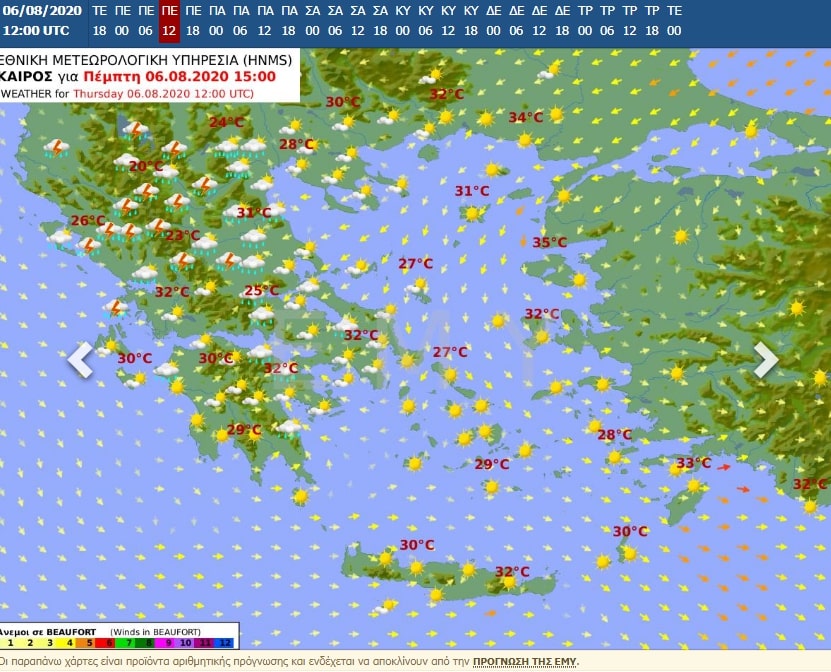Click the red Beaufort 6 legend swatch
Image resolution: width=831 pixels, height=672 pixels.
(108, 643)
